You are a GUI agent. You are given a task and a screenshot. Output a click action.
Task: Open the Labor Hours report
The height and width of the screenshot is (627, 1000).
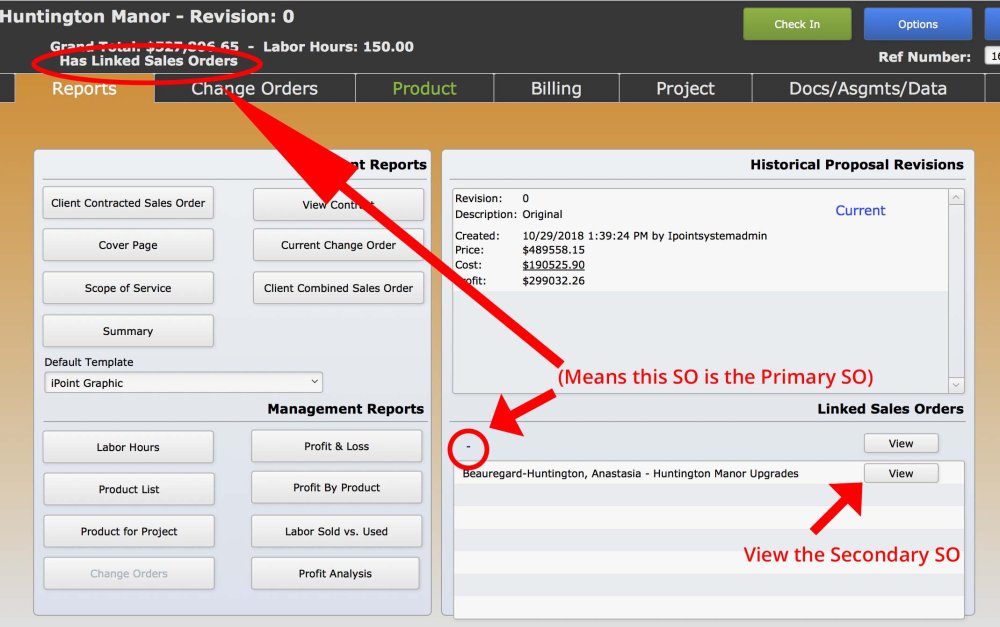tap(128, 447)
